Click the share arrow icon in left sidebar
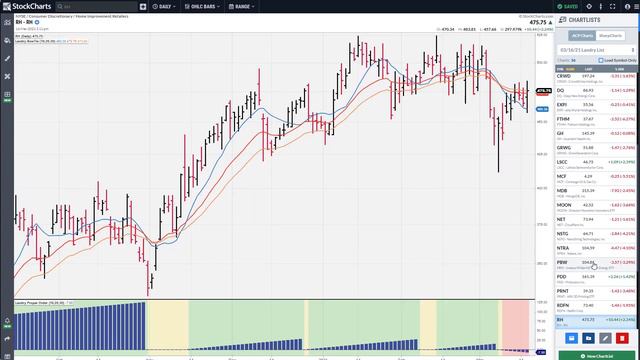Screen dimensions: 640x360 7,339
